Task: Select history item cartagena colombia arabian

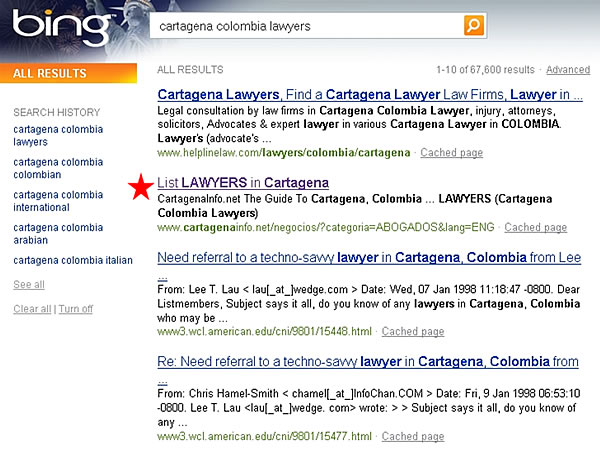Action: (58, 234)
